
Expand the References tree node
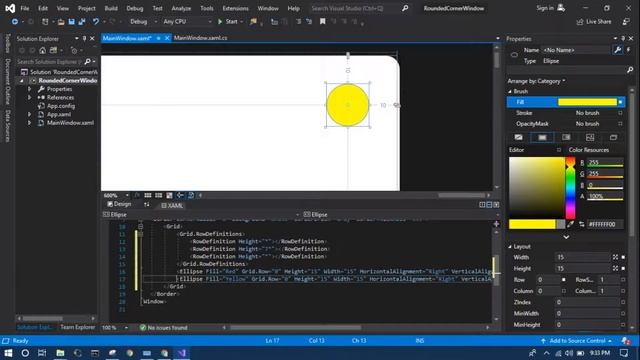point(29,98)
